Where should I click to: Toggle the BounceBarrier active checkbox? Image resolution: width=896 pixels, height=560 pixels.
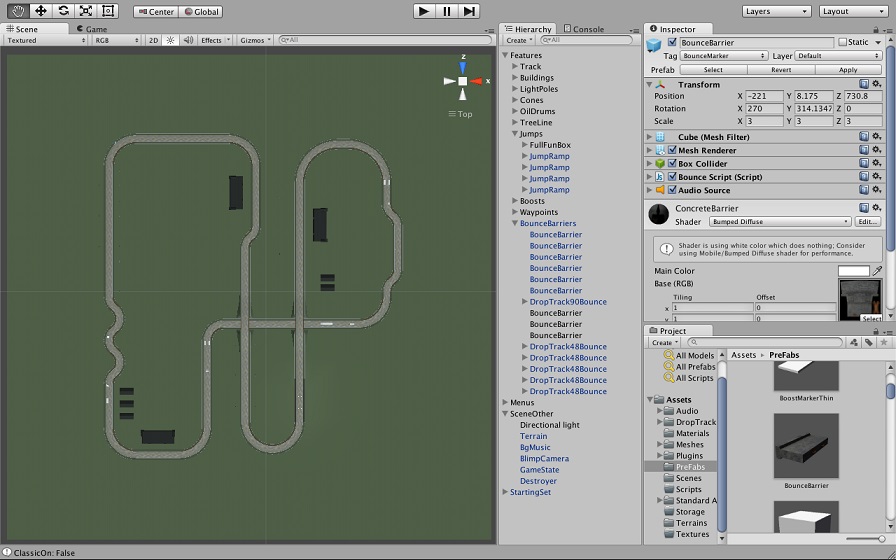[672, 42]
